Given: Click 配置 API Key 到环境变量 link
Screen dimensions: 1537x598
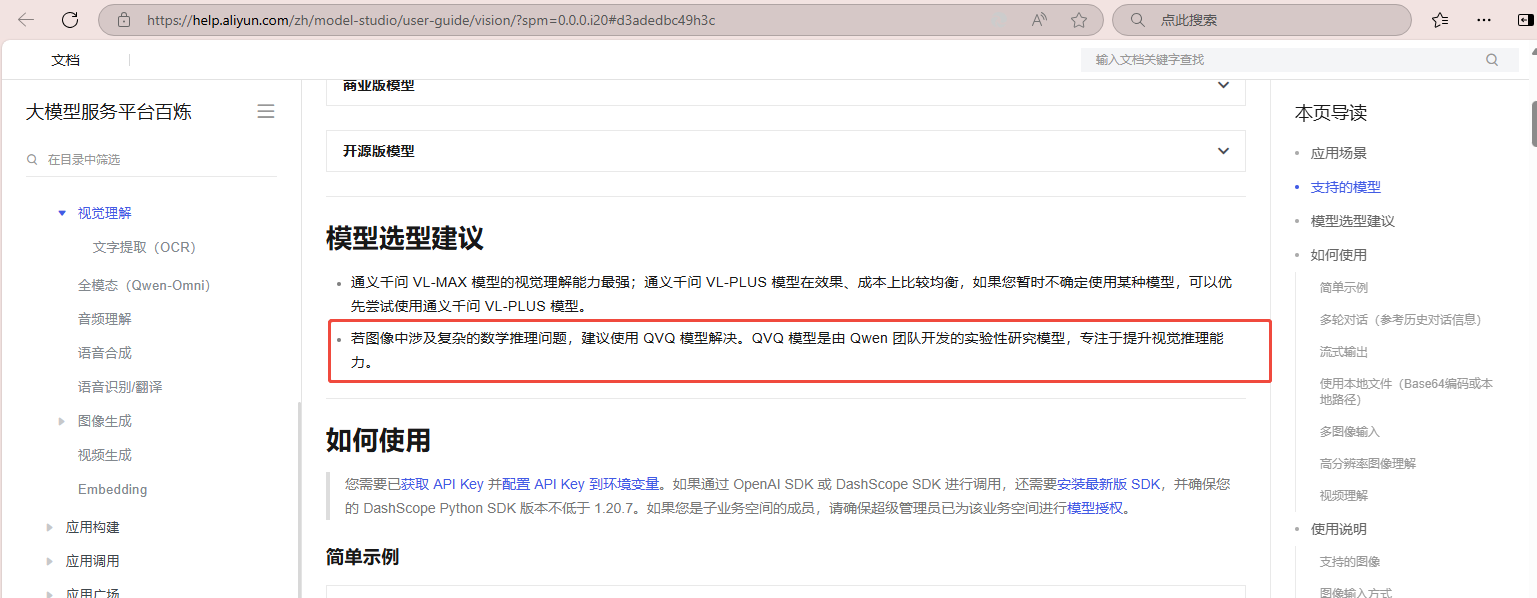Looking at the screenshot, I should coord(582,484).
